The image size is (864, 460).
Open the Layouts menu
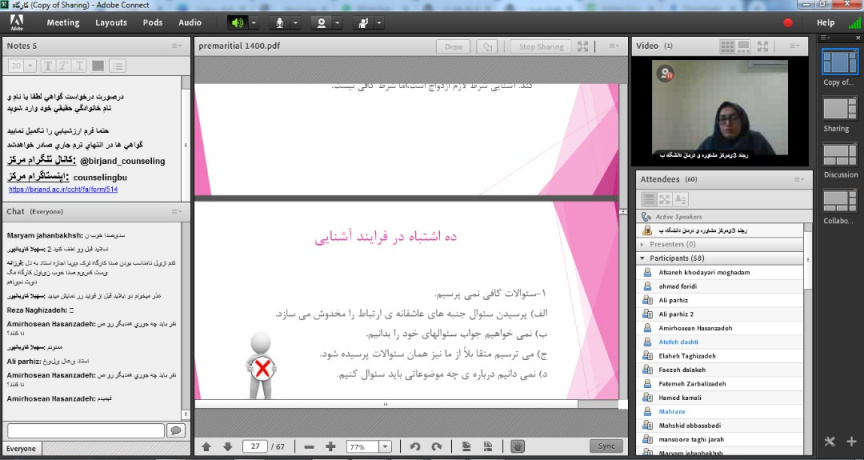(111, 23)
